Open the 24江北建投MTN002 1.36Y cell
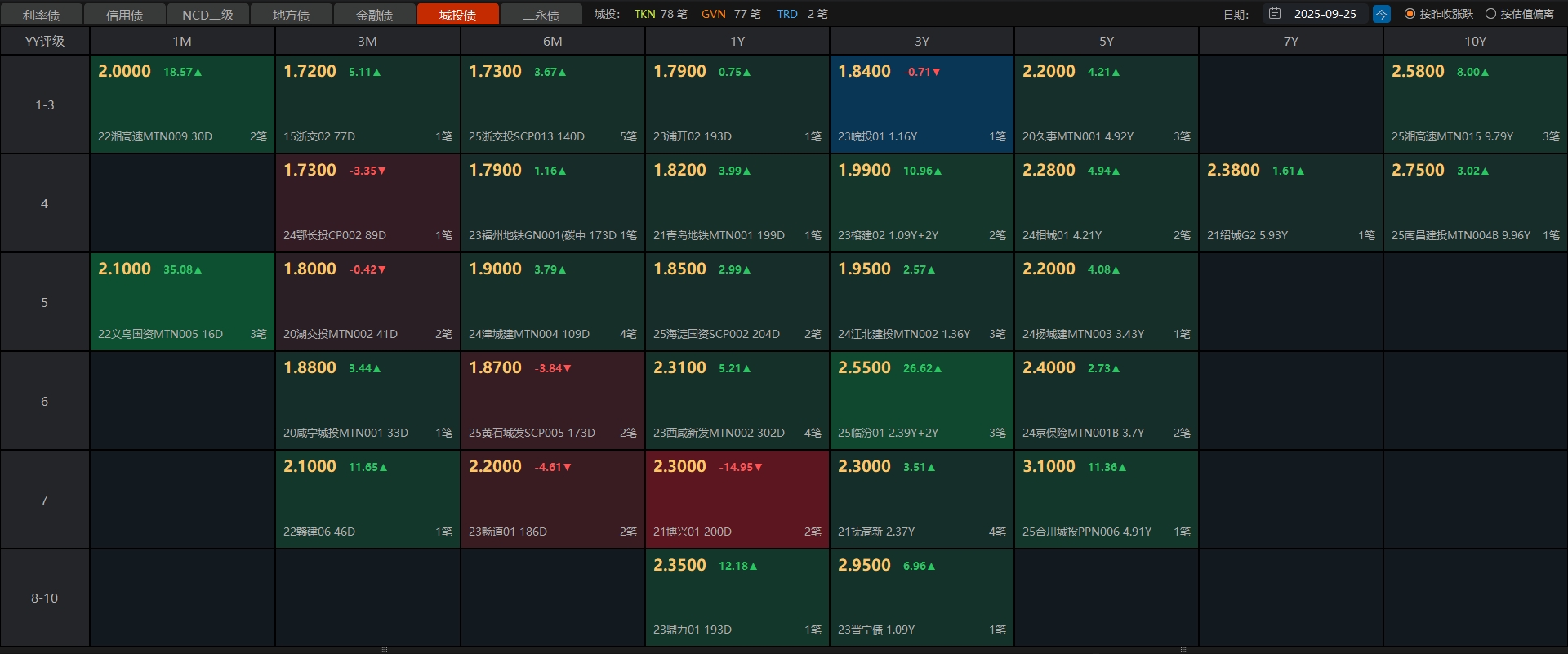Image resolution: width=1568 pixels, height=654 pixels. coord(922,302)
